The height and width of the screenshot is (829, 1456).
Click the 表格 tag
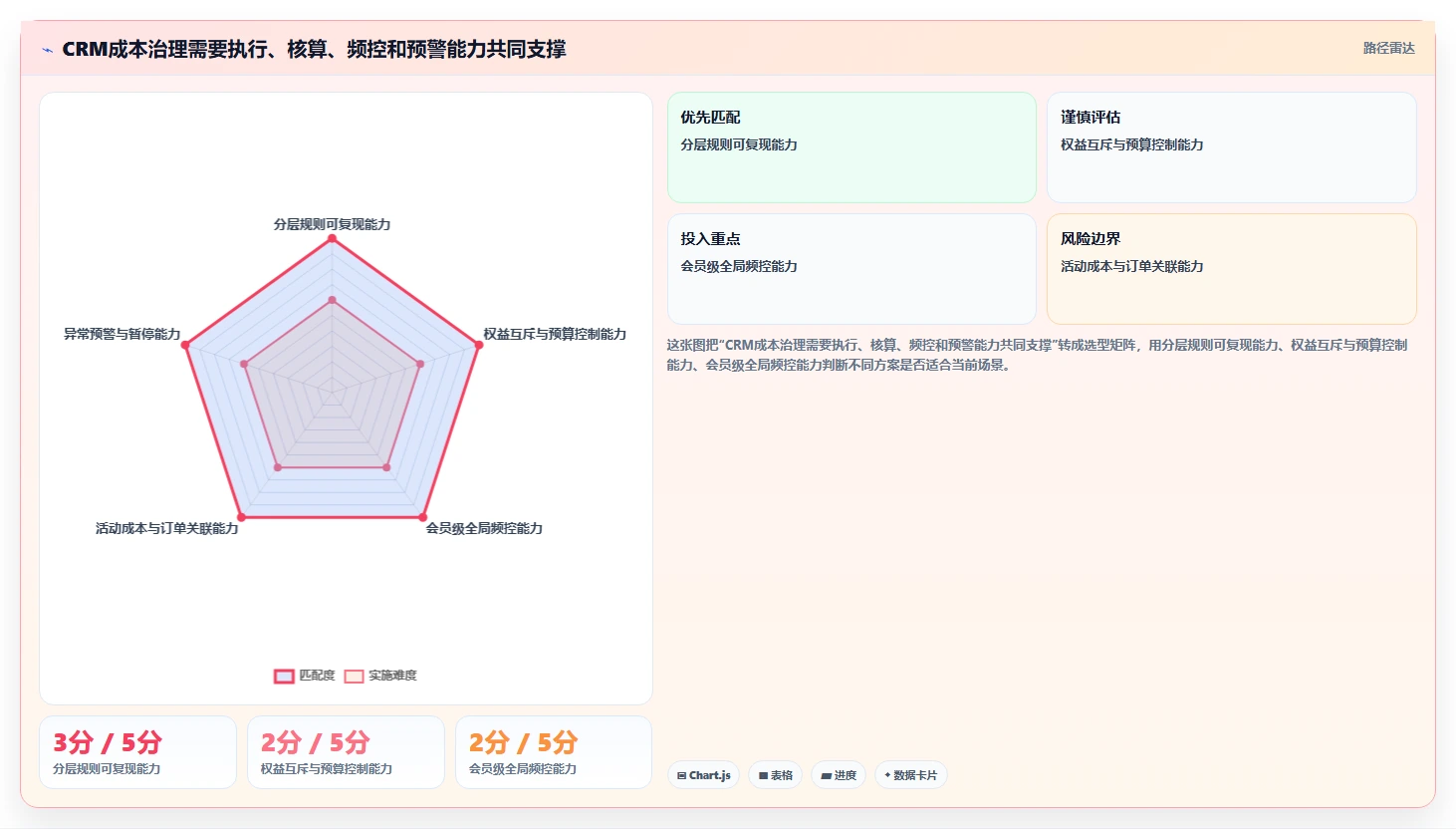pyautogui.click(x=776, y=775)
